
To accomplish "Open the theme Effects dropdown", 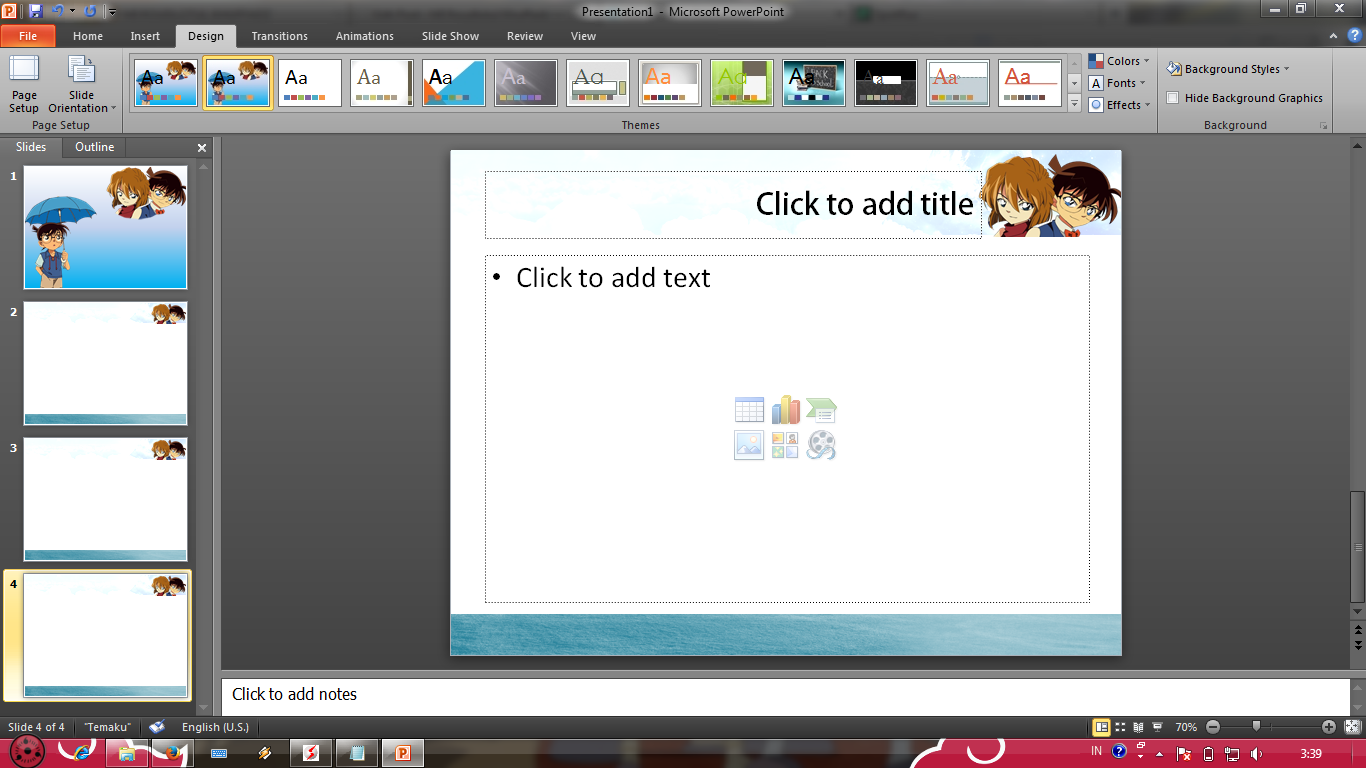I will [1119, 105].
